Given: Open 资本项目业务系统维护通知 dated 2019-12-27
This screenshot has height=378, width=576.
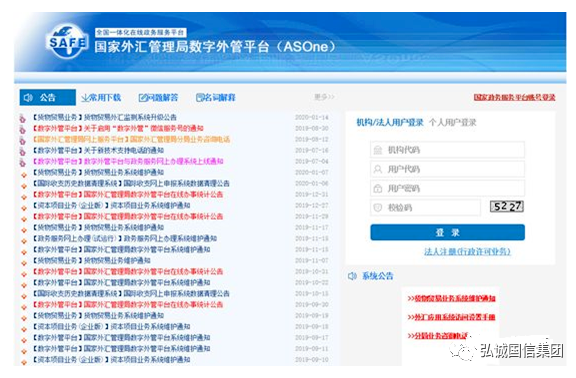Looking at the screenshot, I should [x=111, y=205].
